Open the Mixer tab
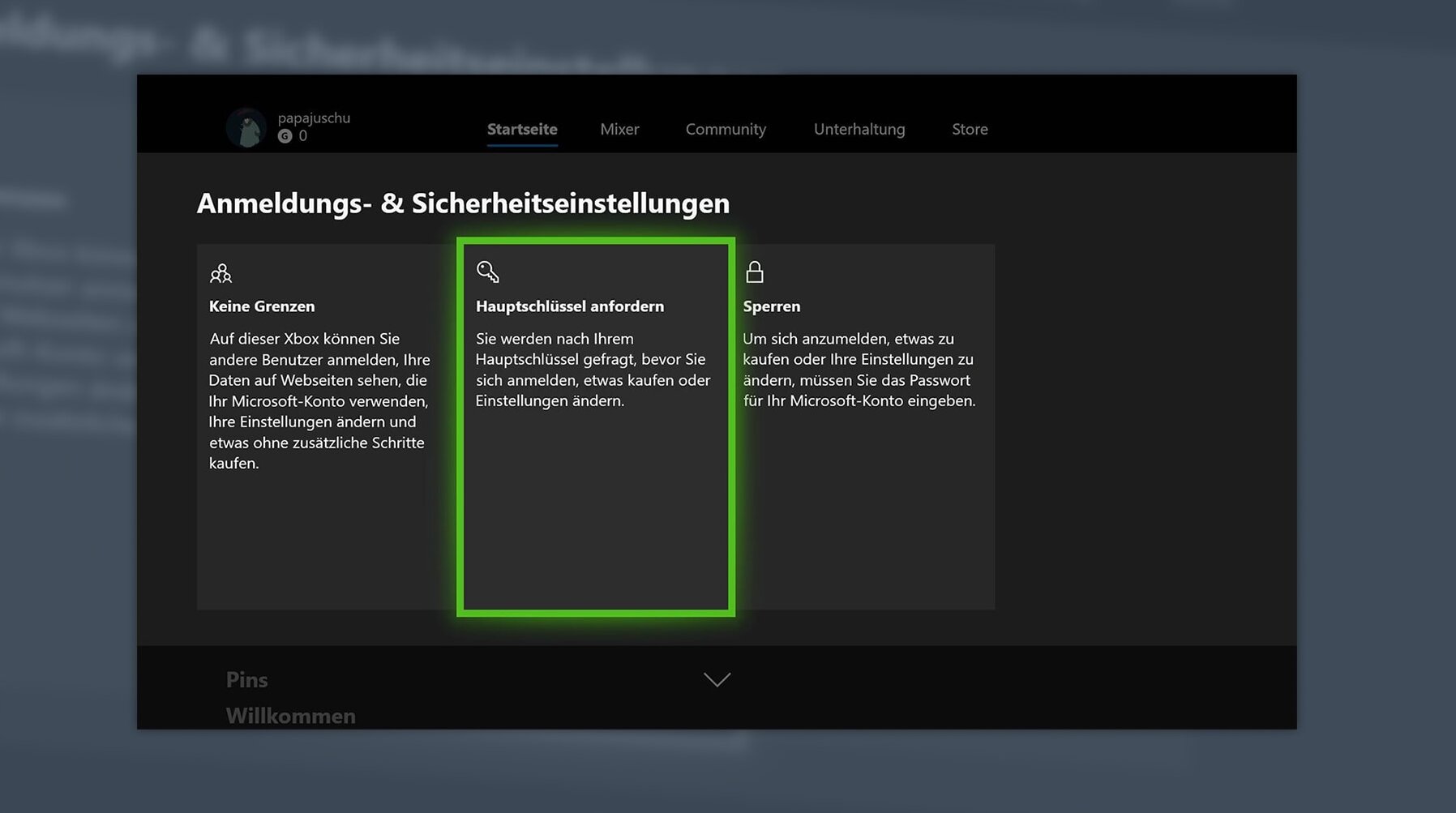The image size is (1456, 813). point(619,129)
